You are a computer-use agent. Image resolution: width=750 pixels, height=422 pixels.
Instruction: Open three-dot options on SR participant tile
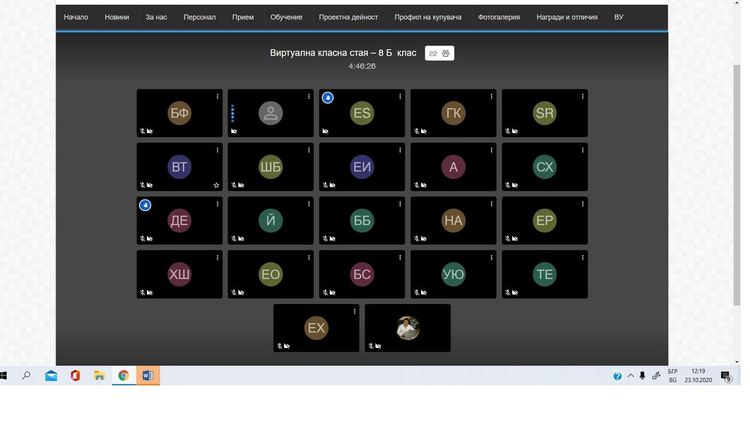[583, 97]
